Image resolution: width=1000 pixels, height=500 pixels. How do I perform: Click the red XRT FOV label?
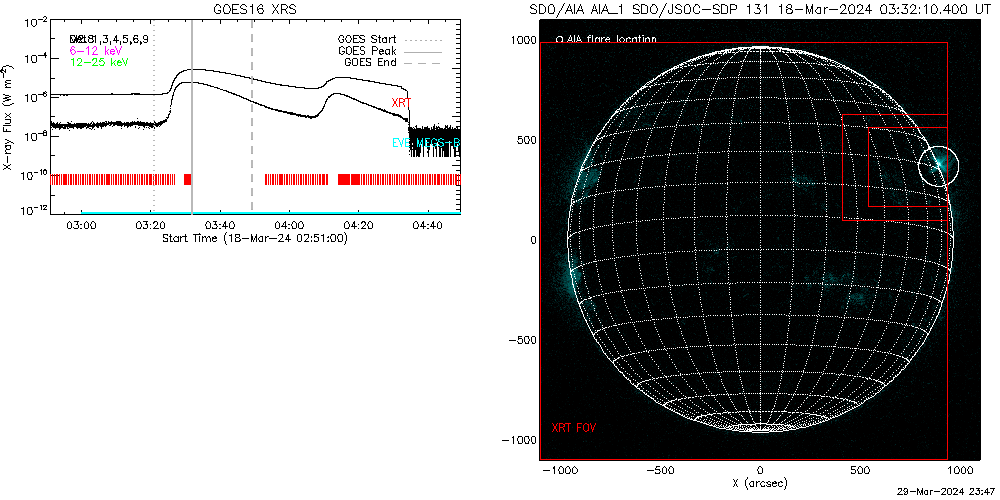[574, 427]
